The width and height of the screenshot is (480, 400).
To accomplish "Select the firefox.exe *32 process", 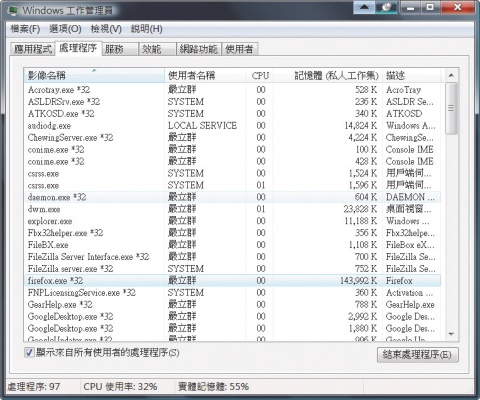I will click(x=233, y=280).
